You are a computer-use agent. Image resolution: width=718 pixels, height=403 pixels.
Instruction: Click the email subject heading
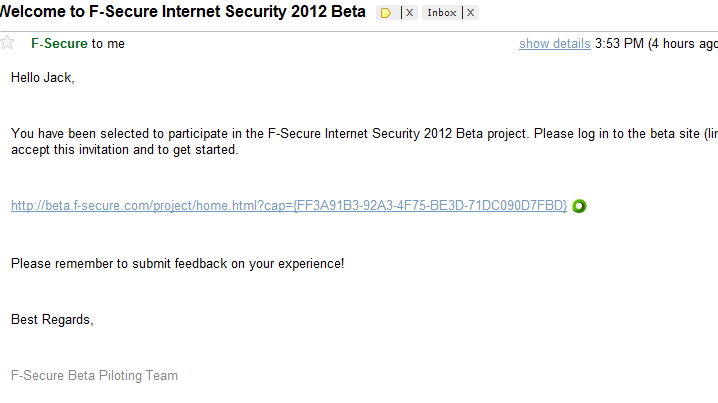183,13
